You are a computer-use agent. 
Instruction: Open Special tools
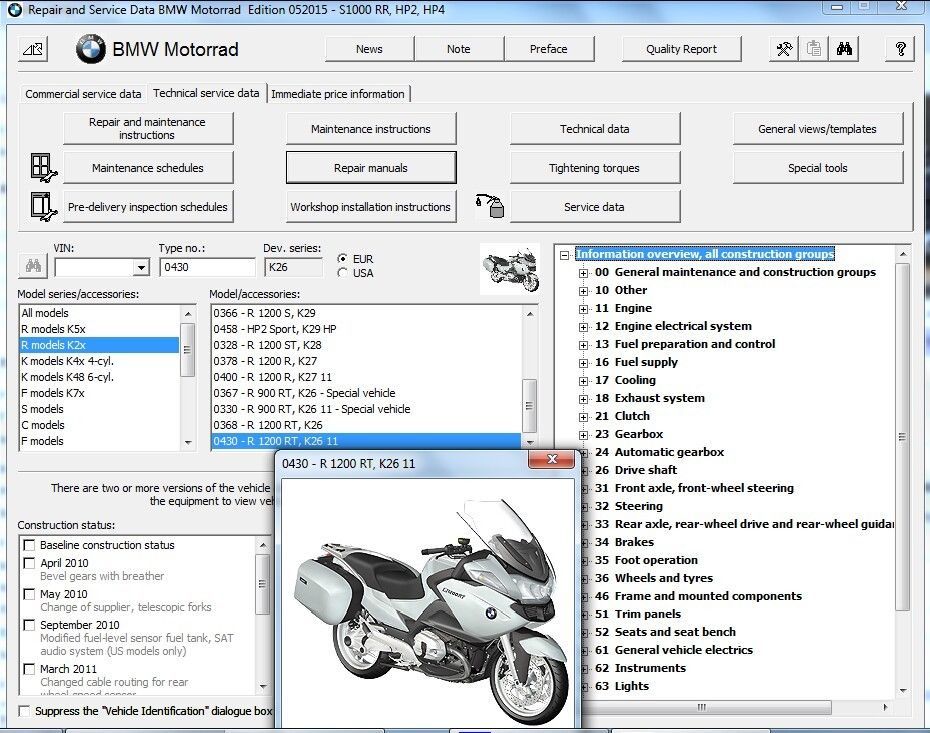click(817, 168)
